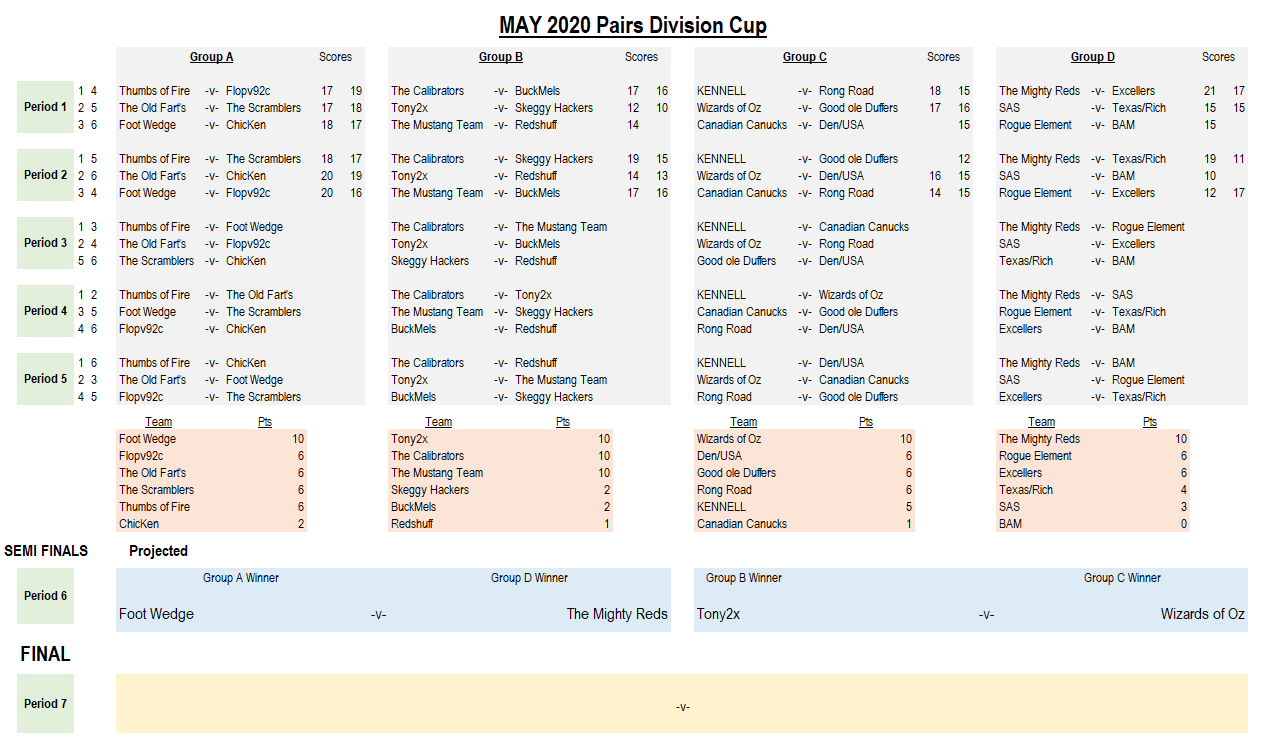Click Wizards of Oz in semi-final matchup
This screenshot has height=750, width=1265.
[1202, 614]
